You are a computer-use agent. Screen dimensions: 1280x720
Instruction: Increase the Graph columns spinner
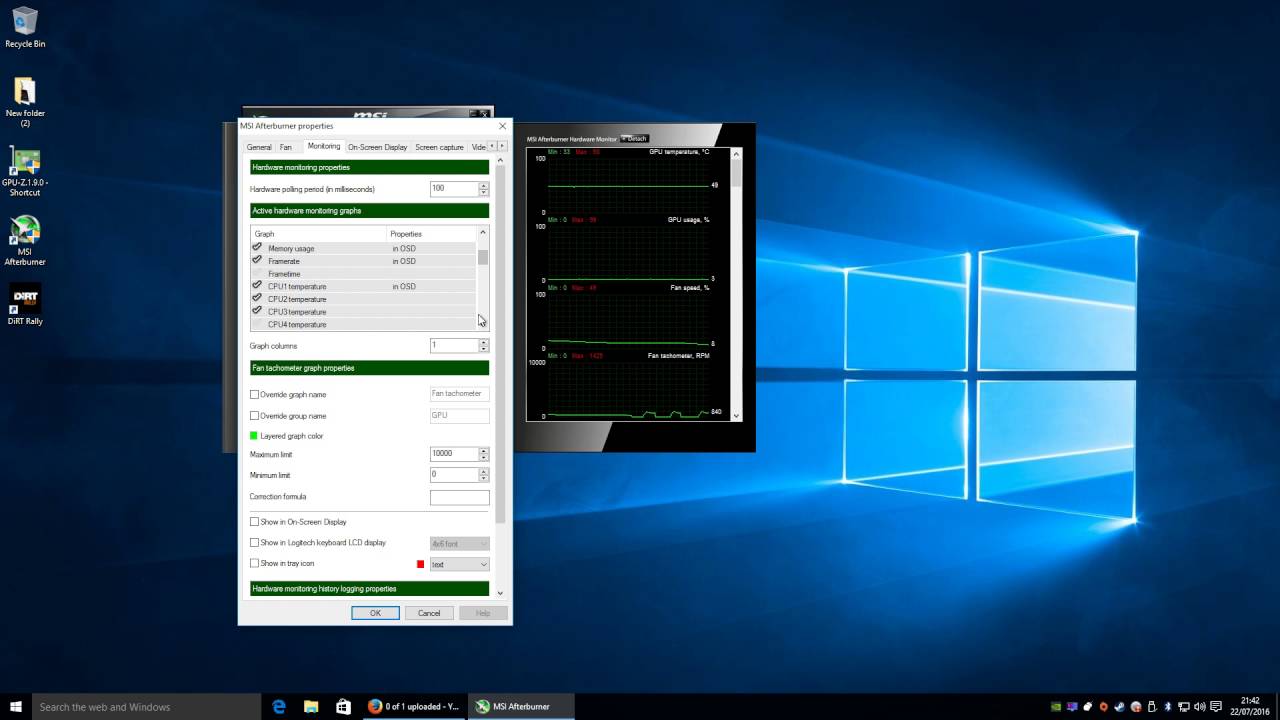[x=484, y=342]
